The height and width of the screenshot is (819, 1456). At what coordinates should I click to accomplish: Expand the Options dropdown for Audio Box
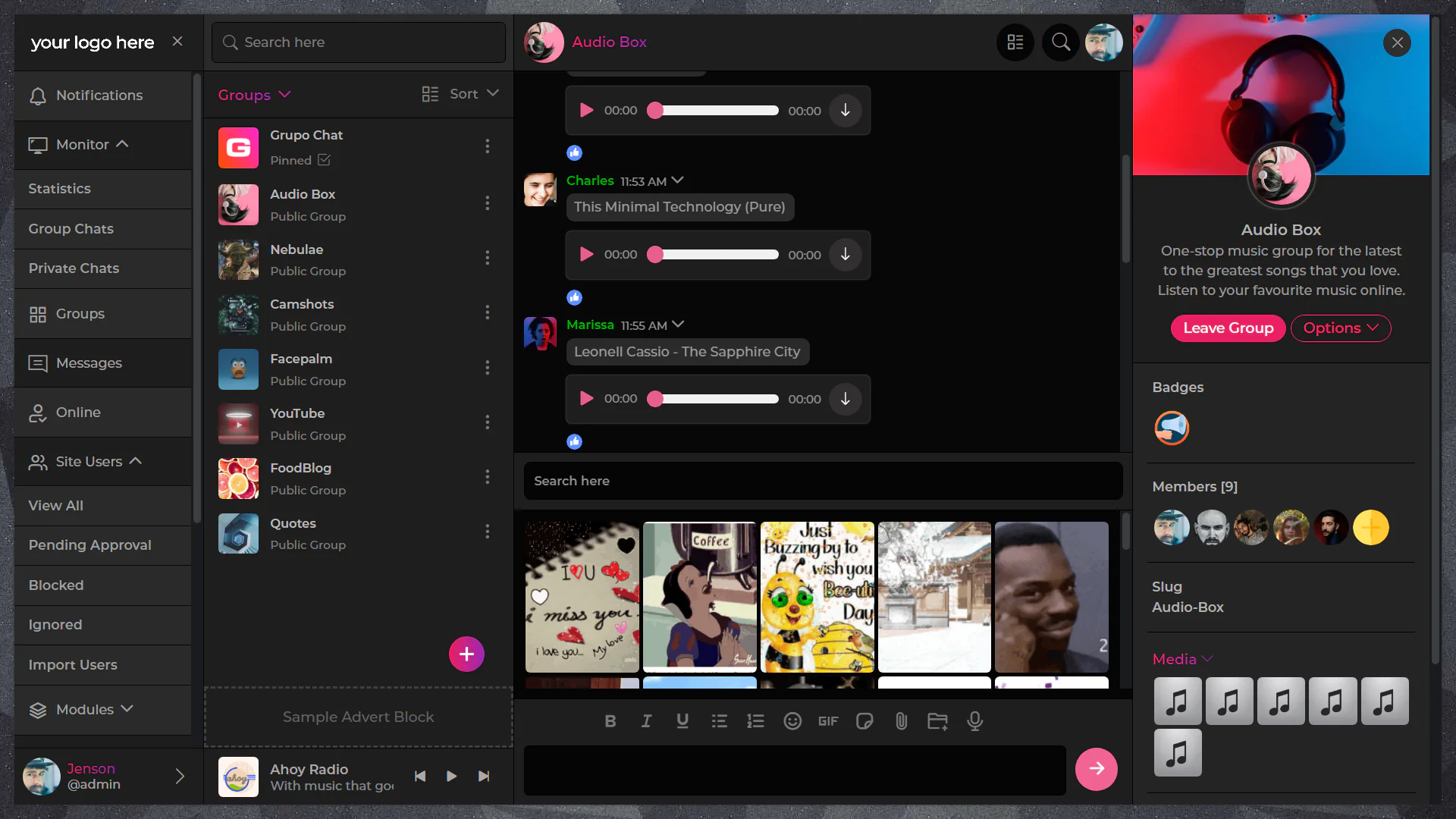pyautogui.click(x=1340, y=328)
